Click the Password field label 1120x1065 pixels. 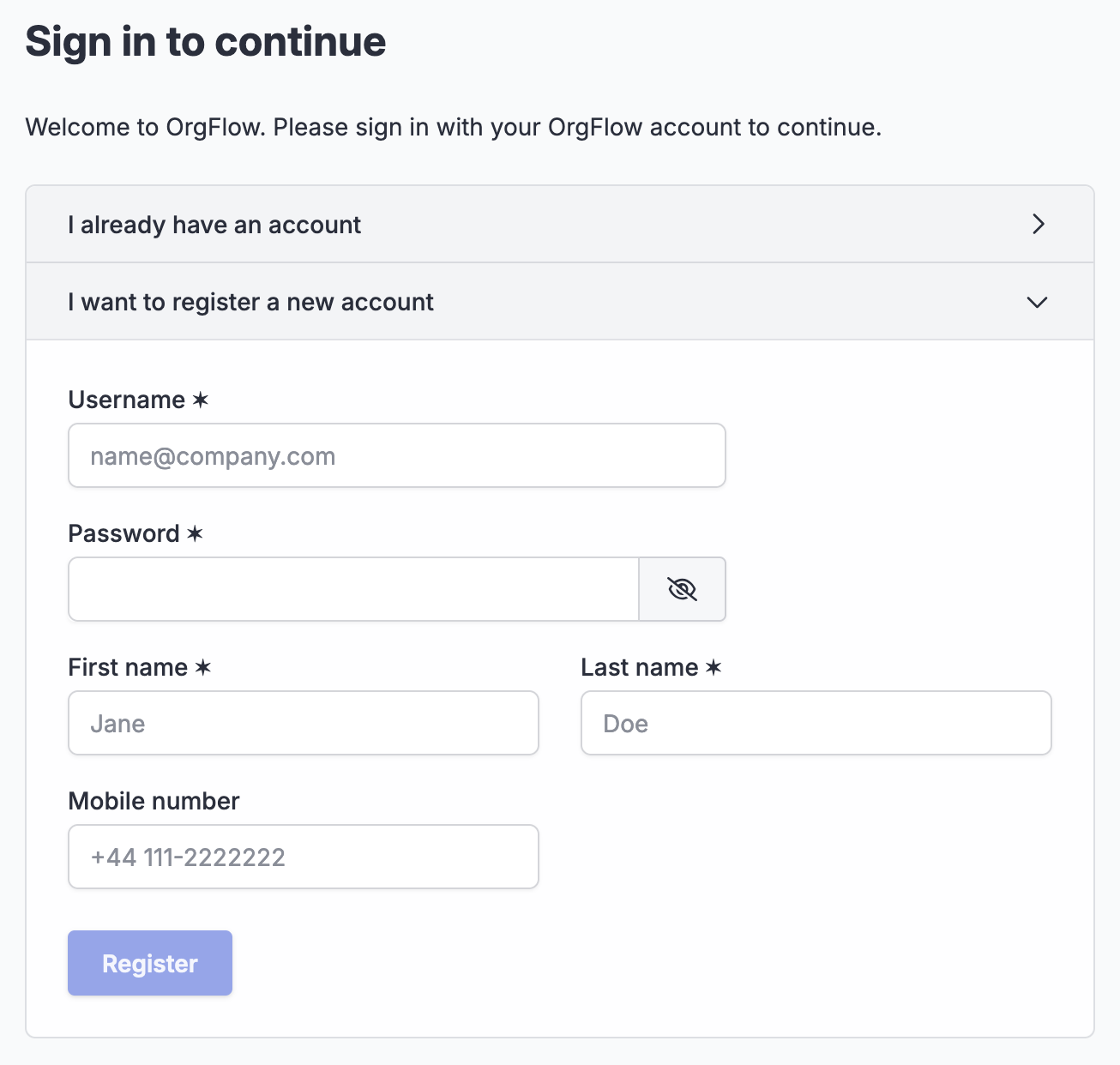coord(124,533)
